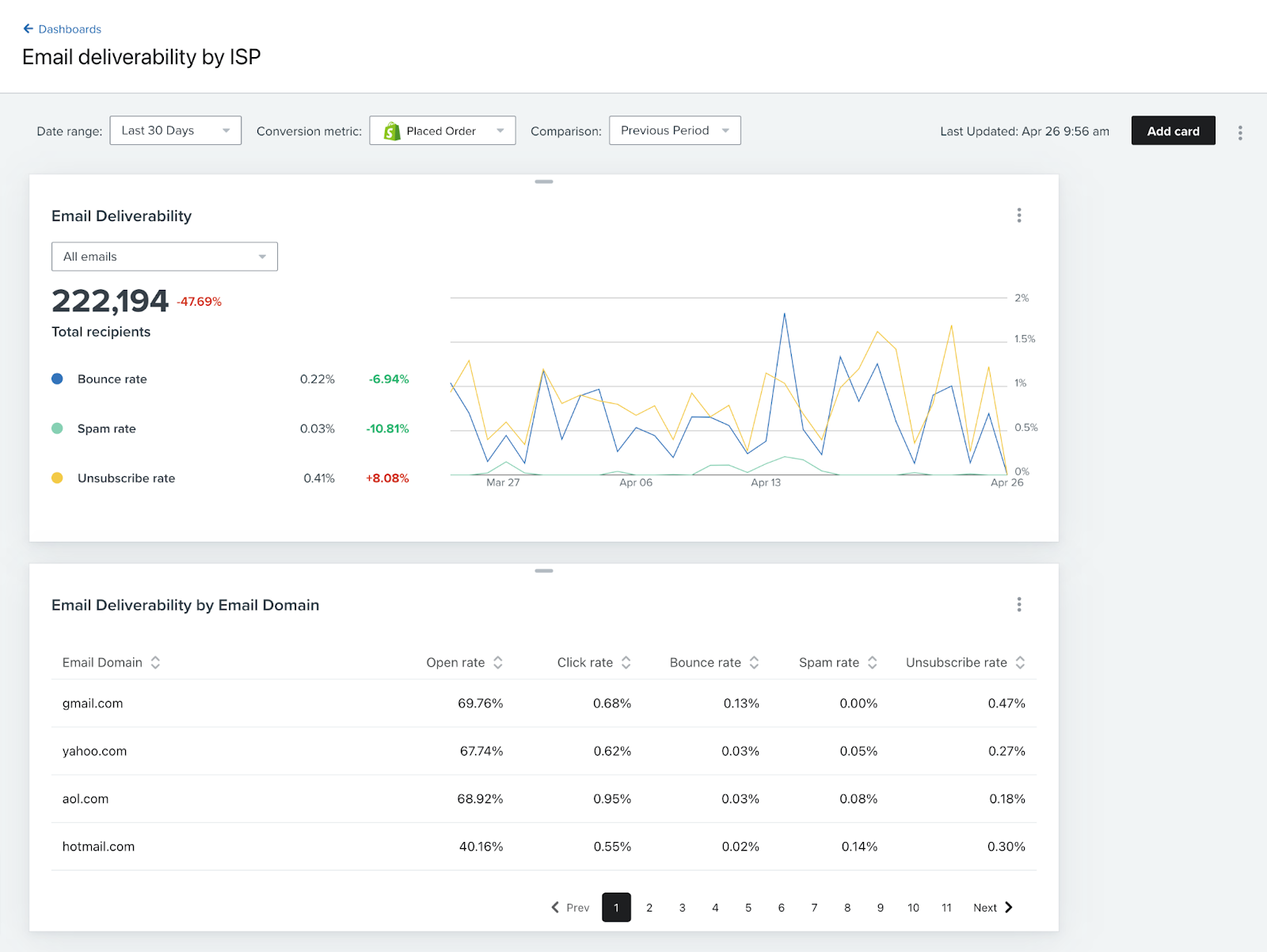
Task: Go to page 2 of the table
Action: (x=649, y=908)
